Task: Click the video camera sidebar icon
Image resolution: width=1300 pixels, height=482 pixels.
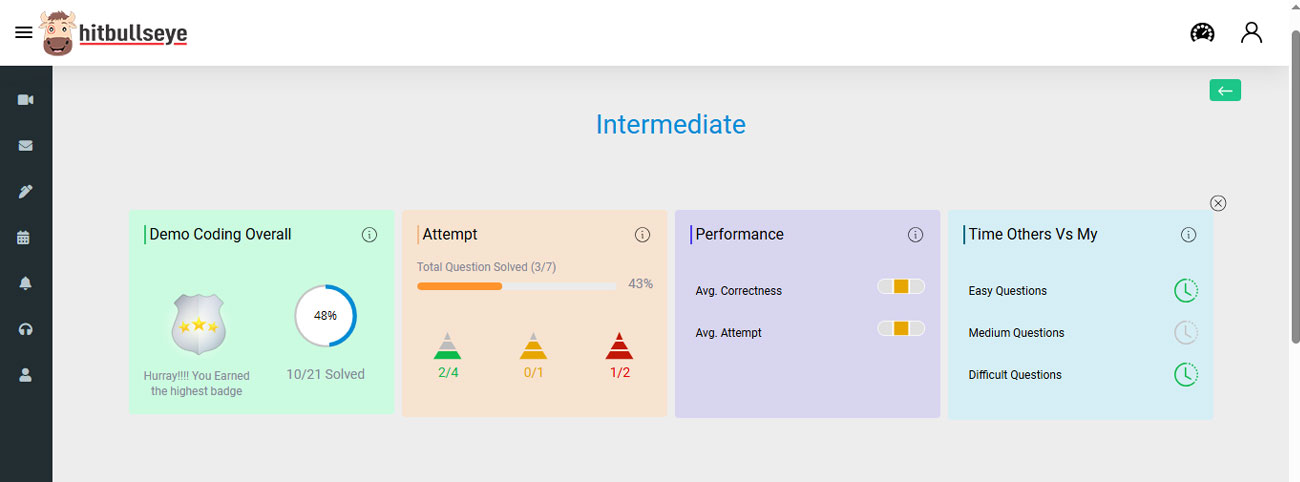Action: 26,100
